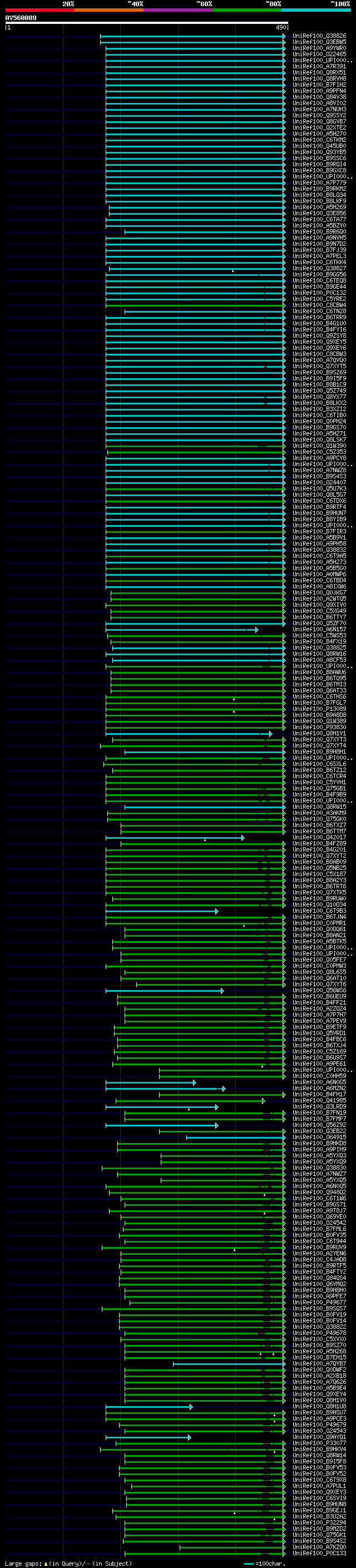
Task: Click the red 20% identity legend segment
Action: click(x=39, y=11)
